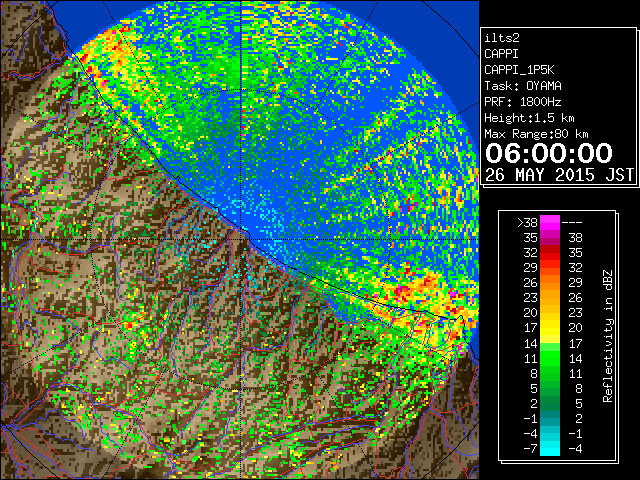Click the magenta >38 dBZ legend swatch
The width and height of the screenshot is (640, 480).
[x=550, y=222]
